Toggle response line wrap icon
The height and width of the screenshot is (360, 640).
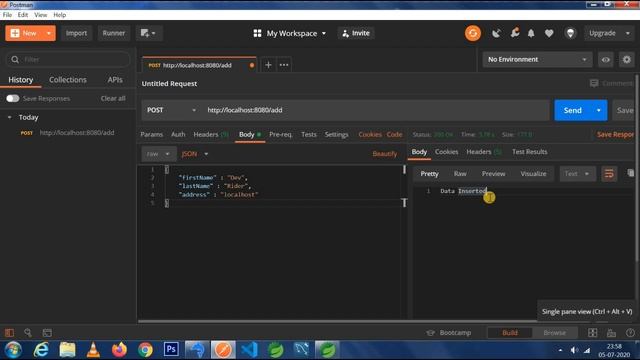pyautogui.click(x=609, y=174)
